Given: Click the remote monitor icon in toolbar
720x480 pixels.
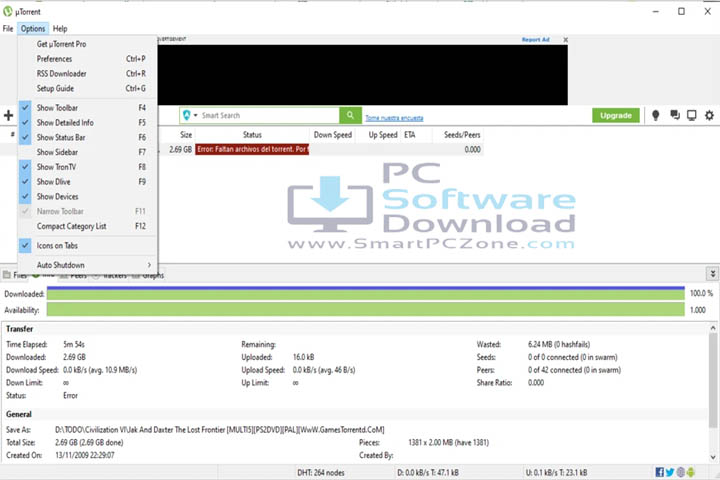Looking at the screenshot, I should tap(692, 115).
